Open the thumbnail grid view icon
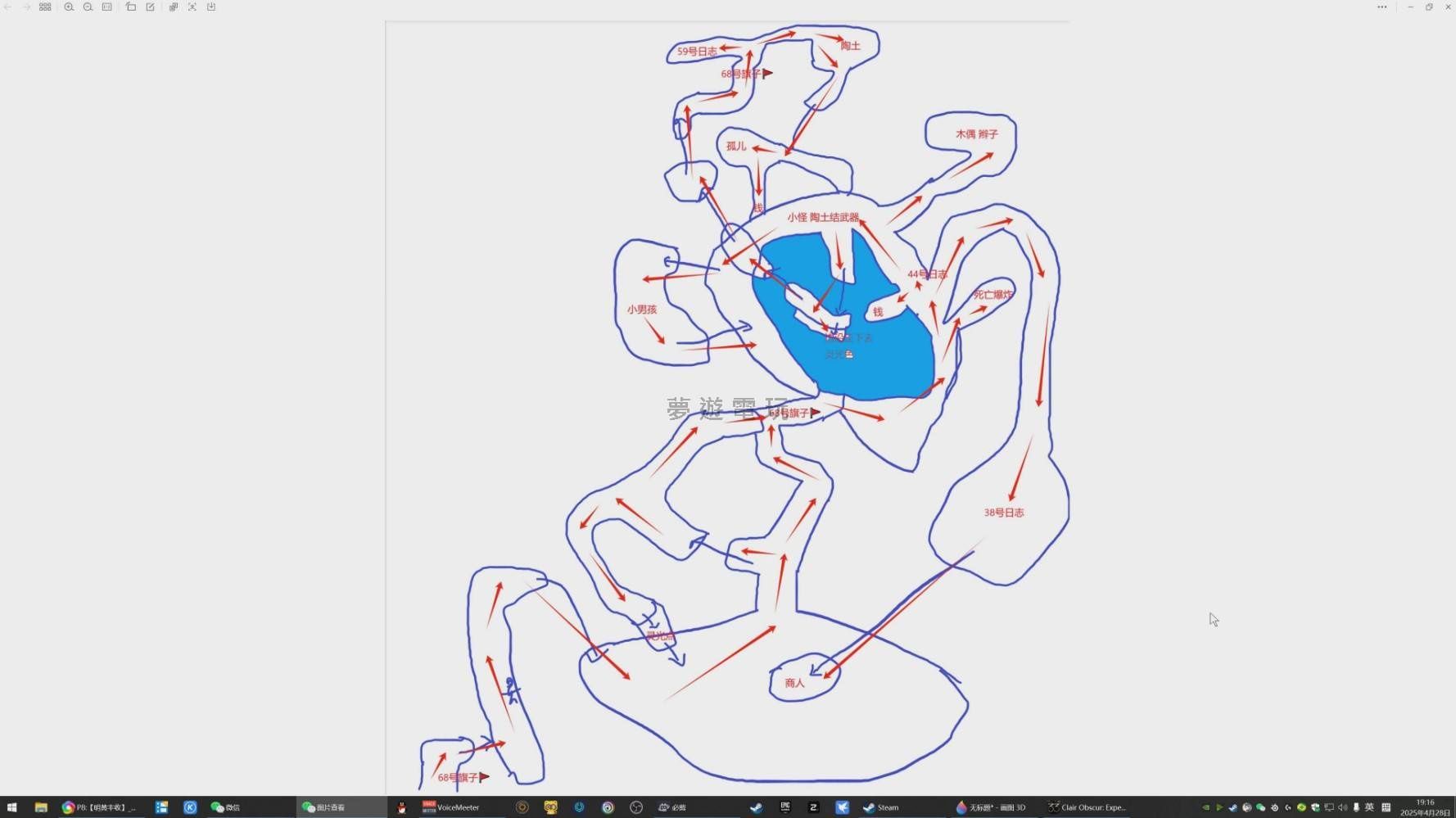This screenshot has width=1456, height=818. pyautogui.click(x=45, y=7)
